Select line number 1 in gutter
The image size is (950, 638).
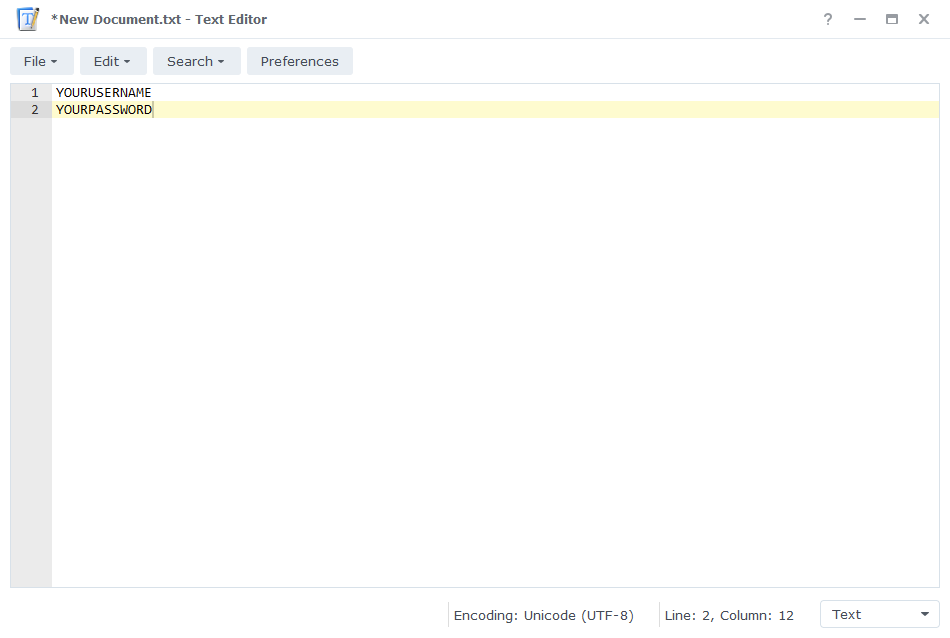[35, 93]
